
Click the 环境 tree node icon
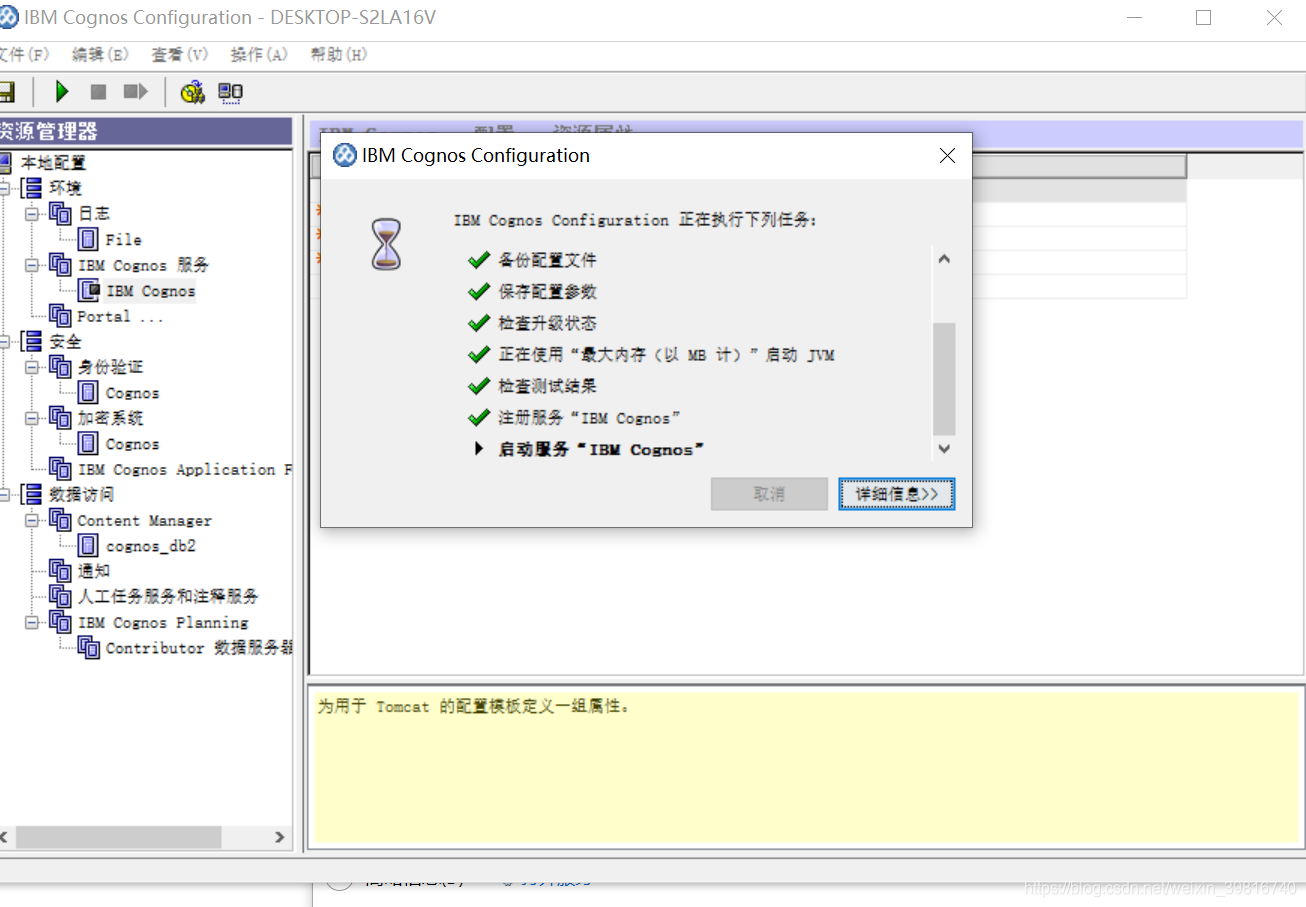[32, 188]
